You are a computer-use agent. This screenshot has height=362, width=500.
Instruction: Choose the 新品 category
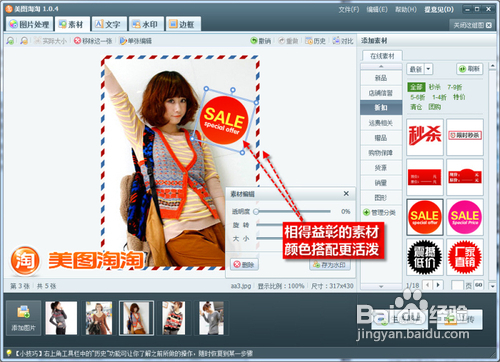coord(381,78)
